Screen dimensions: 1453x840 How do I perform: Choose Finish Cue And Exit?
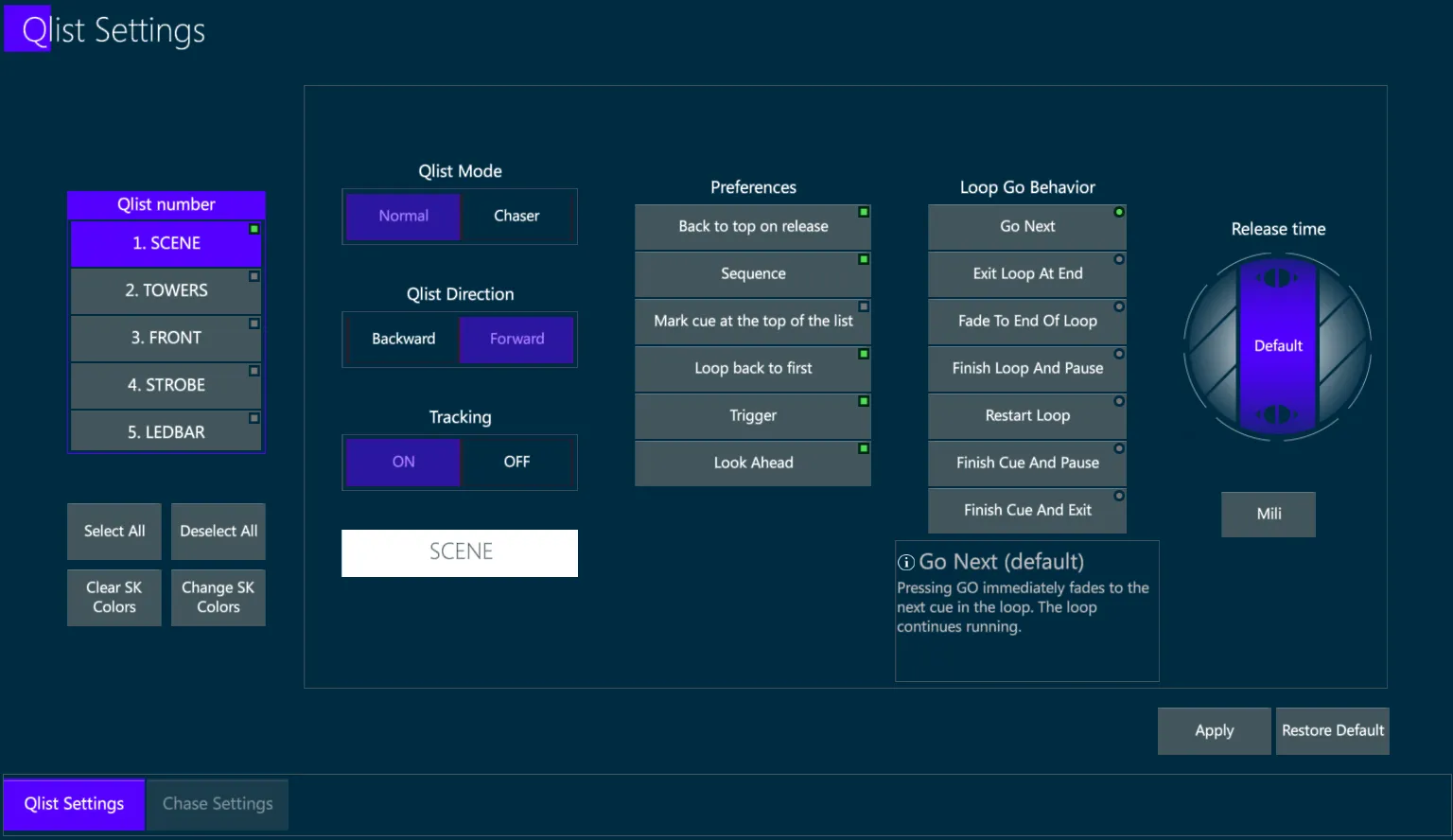coord(1027,511)
